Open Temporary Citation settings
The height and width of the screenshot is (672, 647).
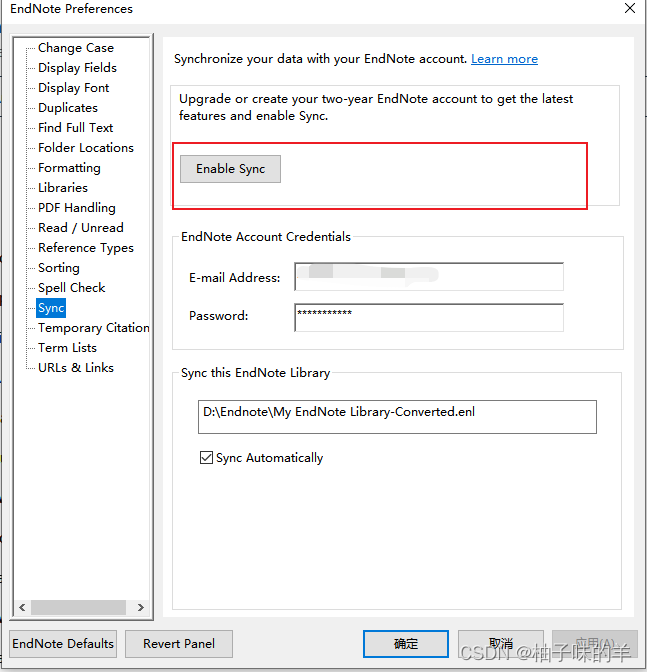point(93,328)
